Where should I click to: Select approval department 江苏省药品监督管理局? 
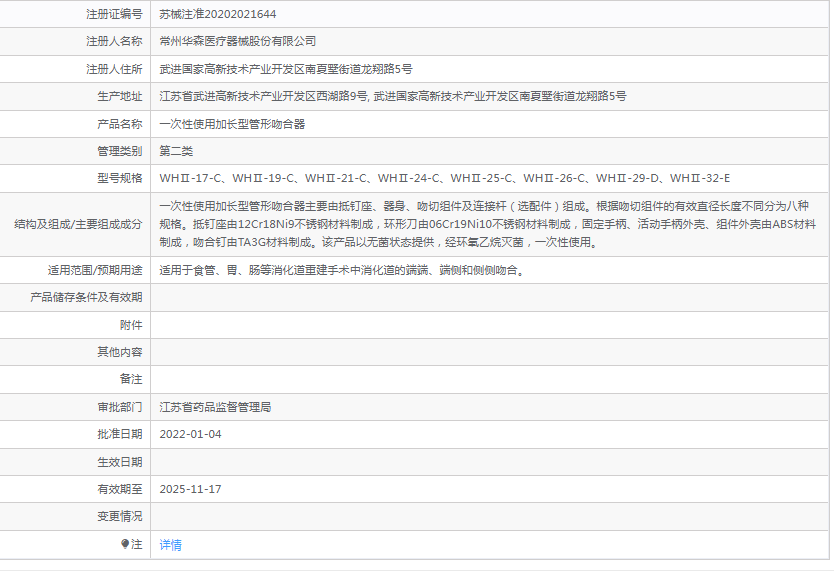215,407
